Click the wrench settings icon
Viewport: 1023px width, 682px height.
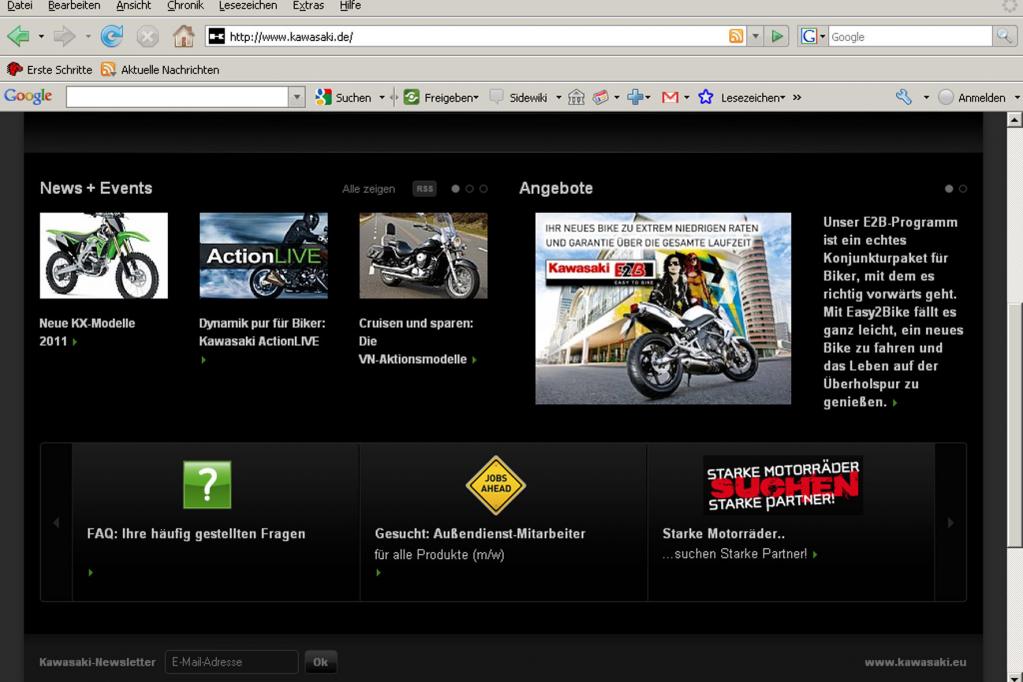(x=904, y=97)
